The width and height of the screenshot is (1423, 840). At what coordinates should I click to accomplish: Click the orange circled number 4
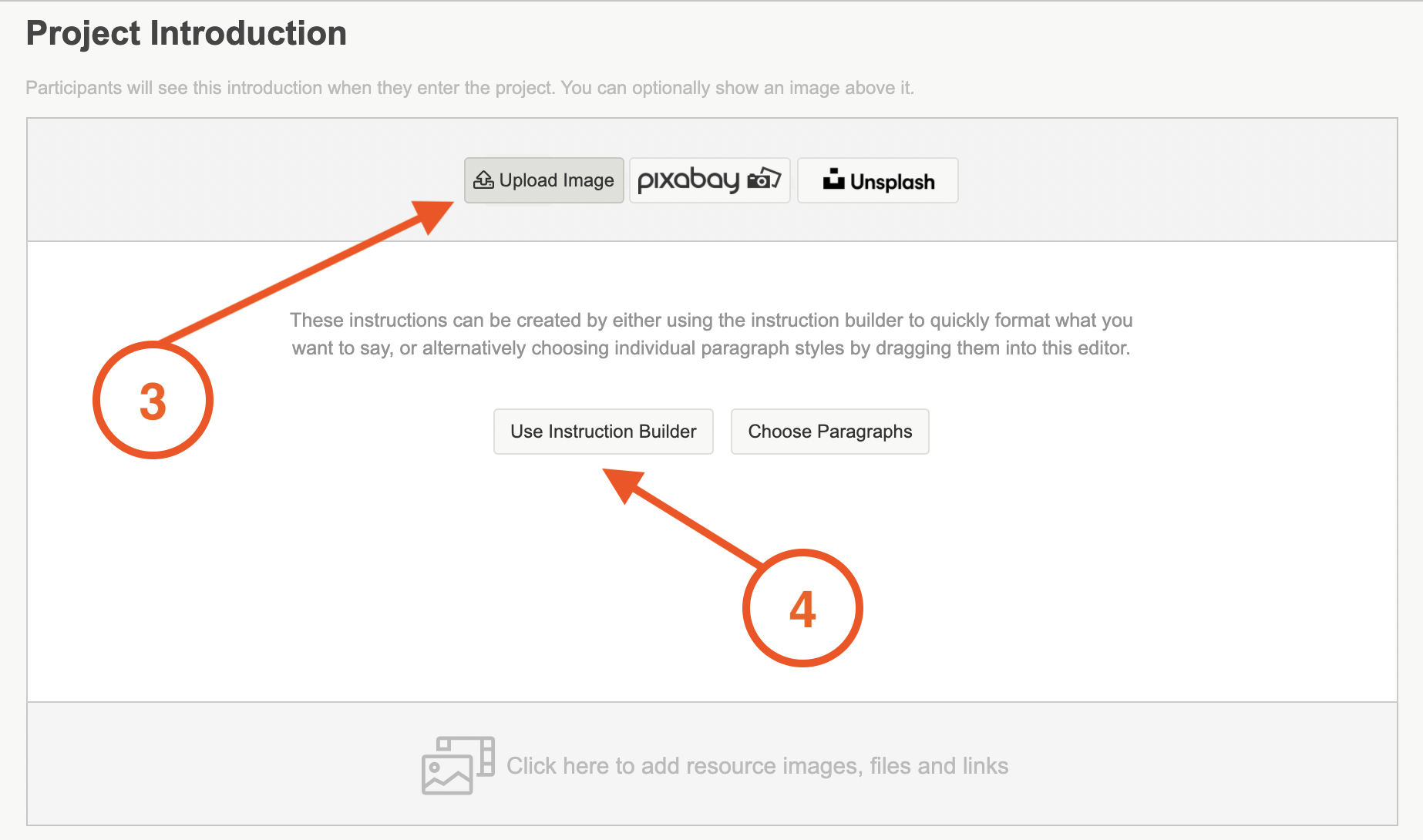click(802, 609)
